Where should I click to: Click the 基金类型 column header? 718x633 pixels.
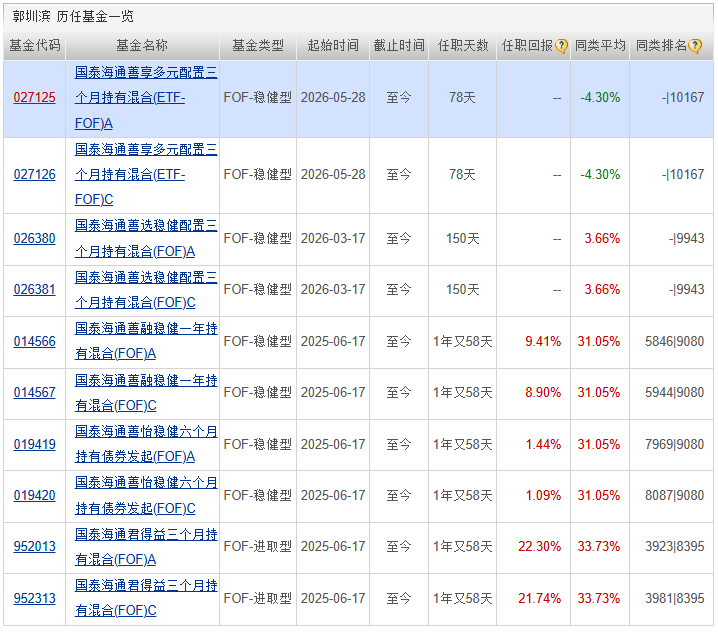258,45
